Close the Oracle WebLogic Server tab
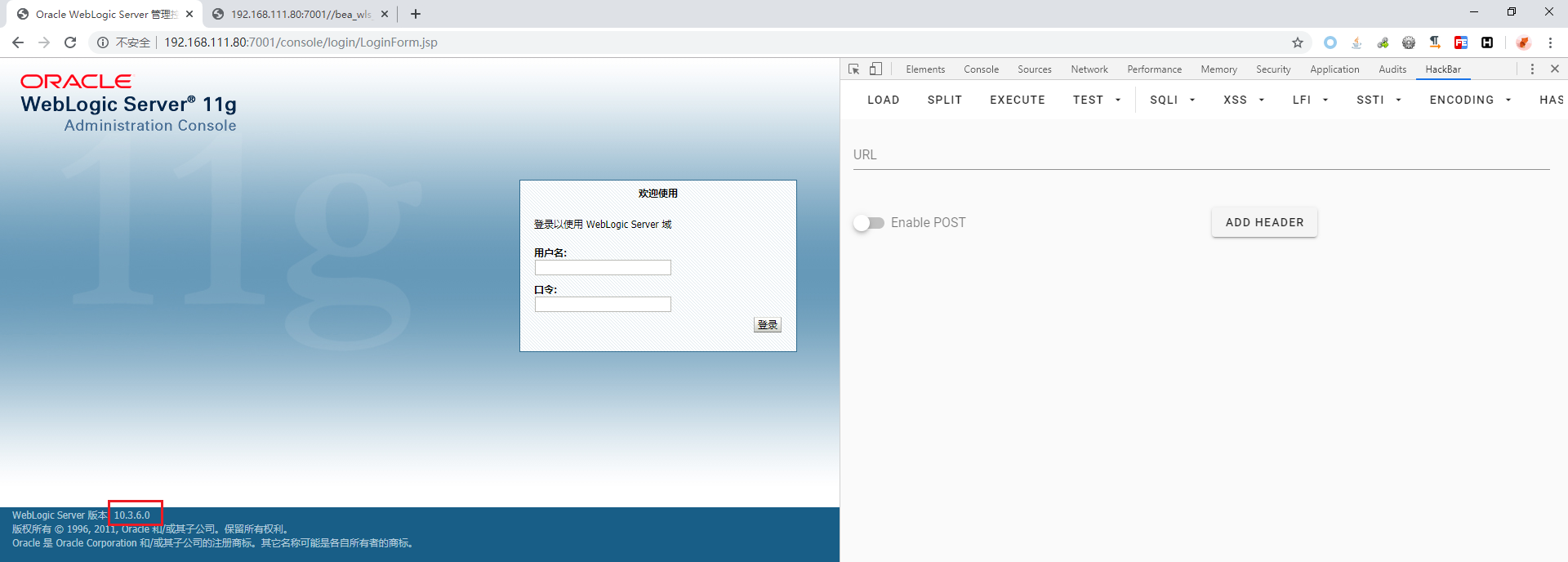The height and width of the screenshot is (562, 1568). pos(189,14)
